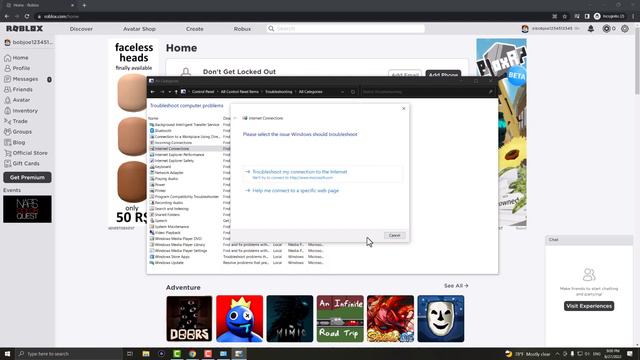Open the Create tab
This screenshot has width=640, height=360.
coord(195,29)
